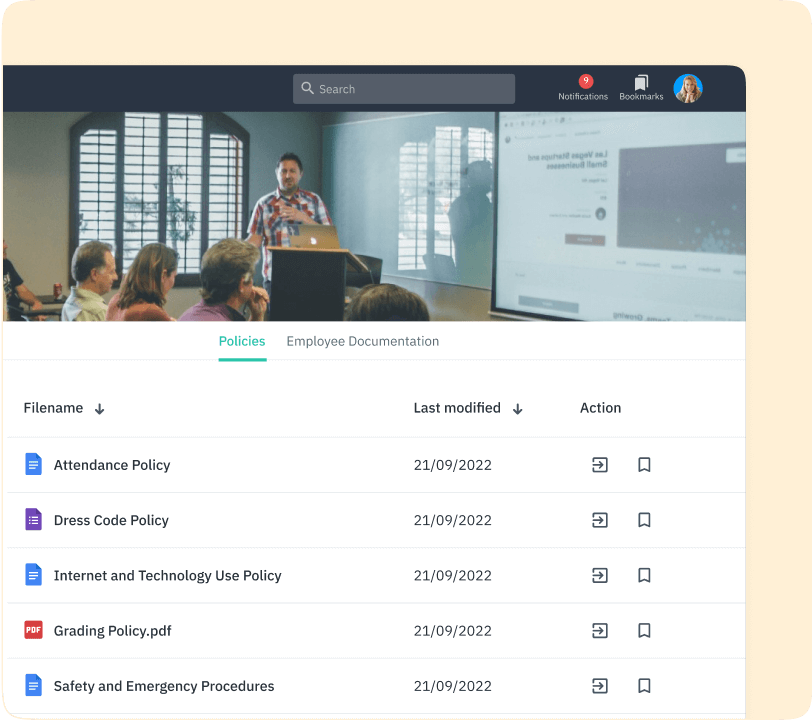Click the Grading Policy.pdf filename link

114,631
